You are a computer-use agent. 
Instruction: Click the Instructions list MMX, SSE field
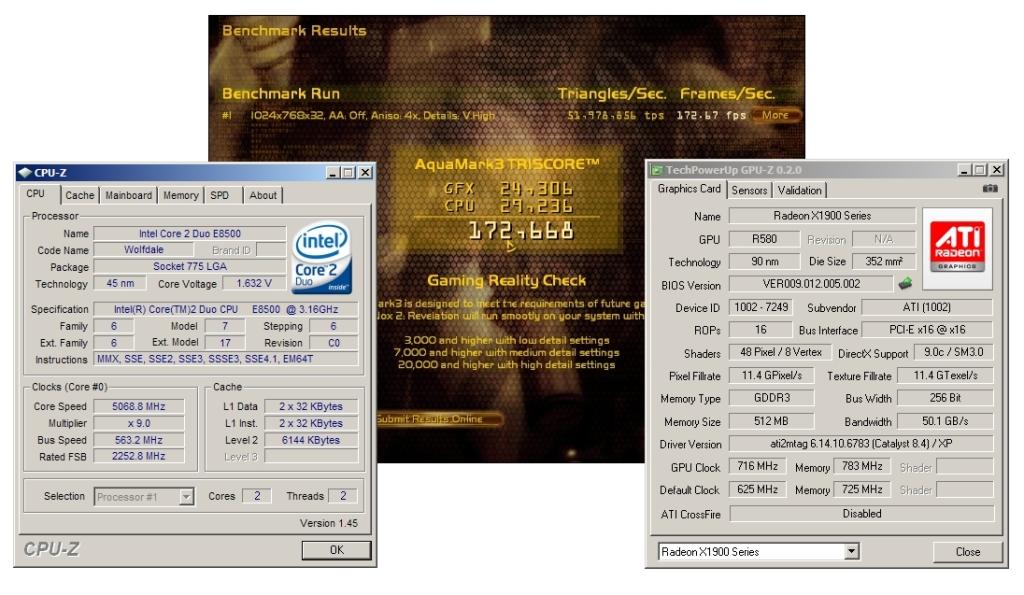[x=226, y=359]
